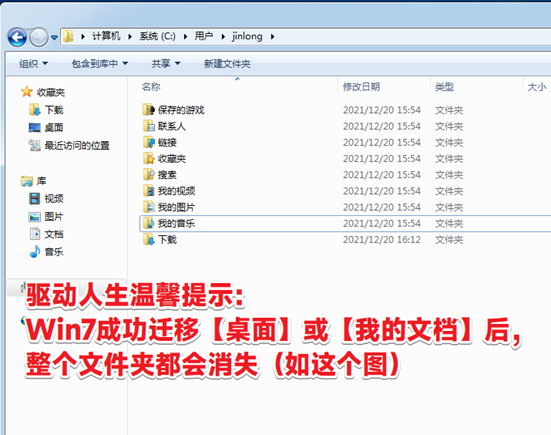Screen dimensions: 551x435
Task: Expand the arrow before 计算机 in path
Action: (83, 37)
